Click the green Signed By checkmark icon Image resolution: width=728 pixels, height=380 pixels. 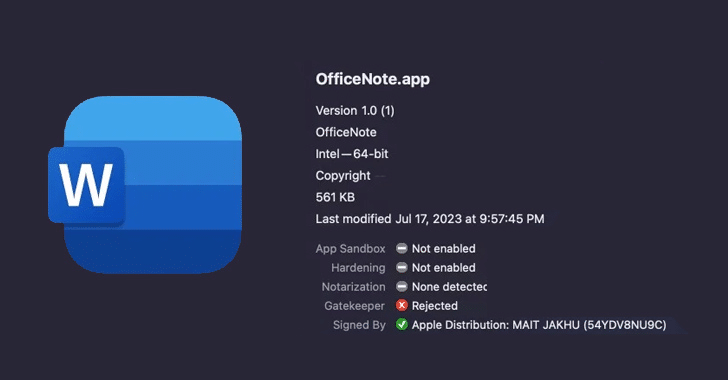(402, 325)
